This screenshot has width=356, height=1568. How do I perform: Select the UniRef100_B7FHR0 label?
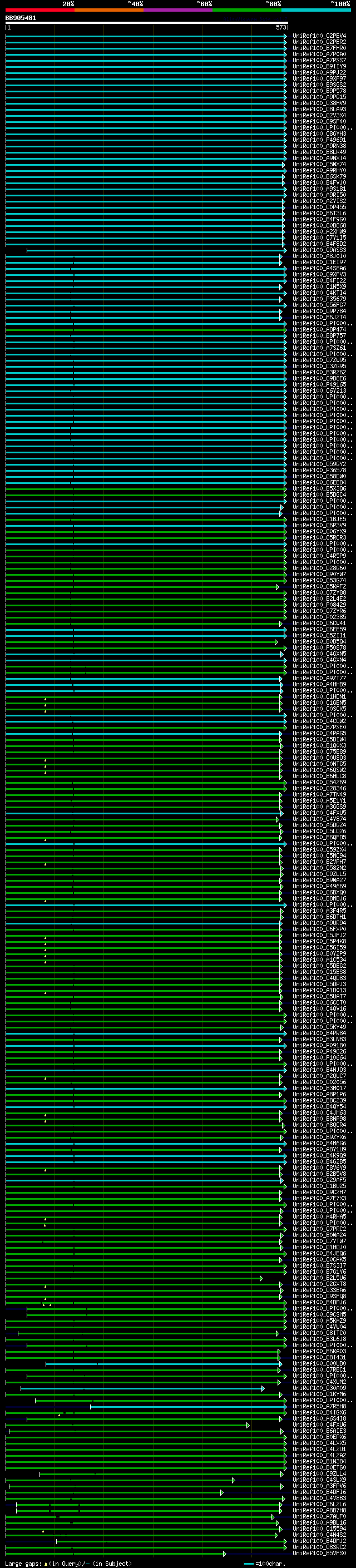[x=319, y=48]
